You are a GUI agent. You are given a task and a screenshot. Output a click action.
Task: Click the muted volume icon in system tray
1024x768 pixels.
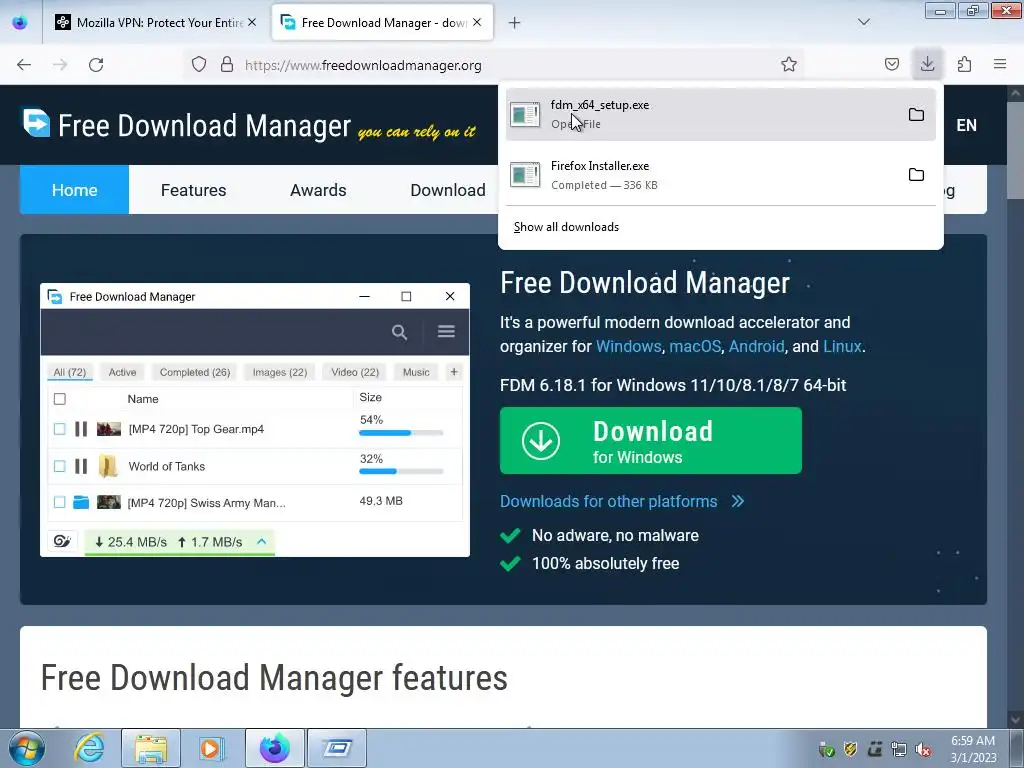click(x=923, y=750)
